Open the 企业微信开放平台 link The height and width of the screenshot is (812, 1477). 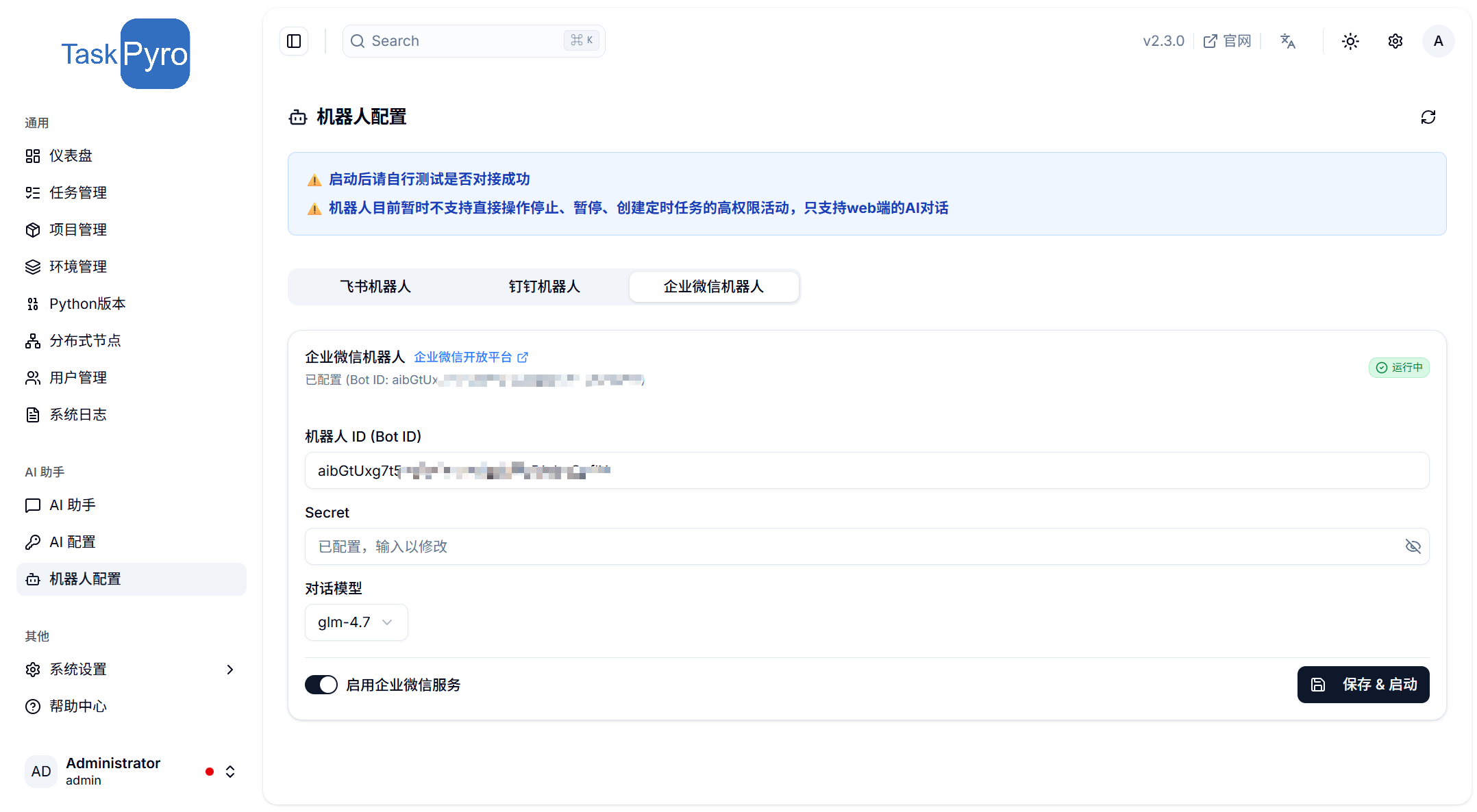pyautogui.click(x=463, y=357)
